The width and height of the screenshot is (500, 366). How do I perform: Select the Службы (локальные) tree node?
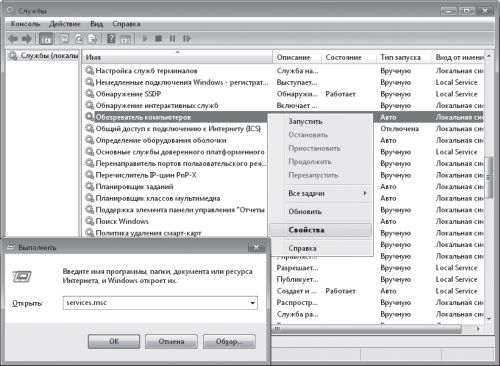[x=45, y=55]
